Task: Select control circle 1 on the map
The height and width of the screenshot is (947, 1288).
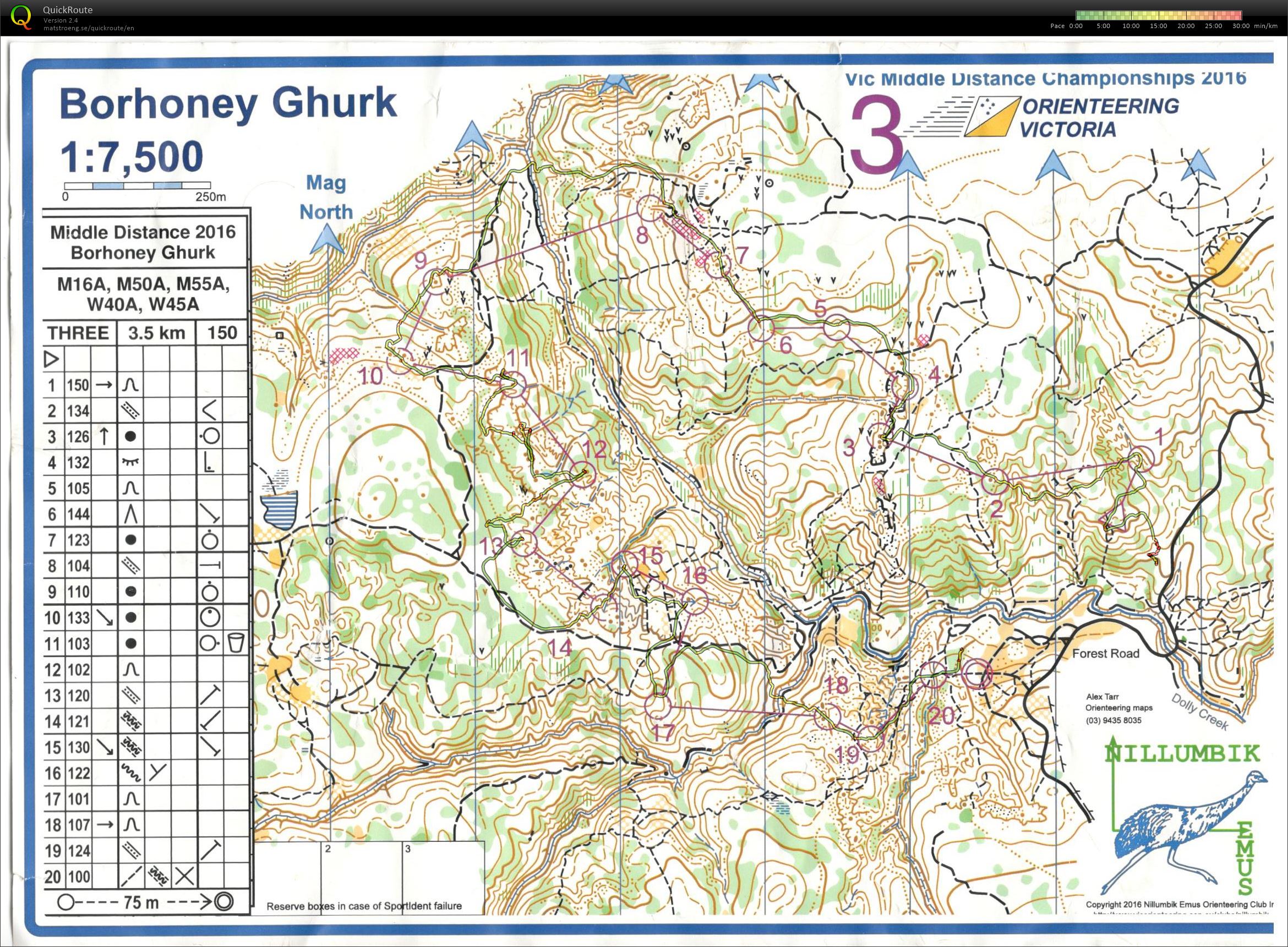Action: (1140, 459)
